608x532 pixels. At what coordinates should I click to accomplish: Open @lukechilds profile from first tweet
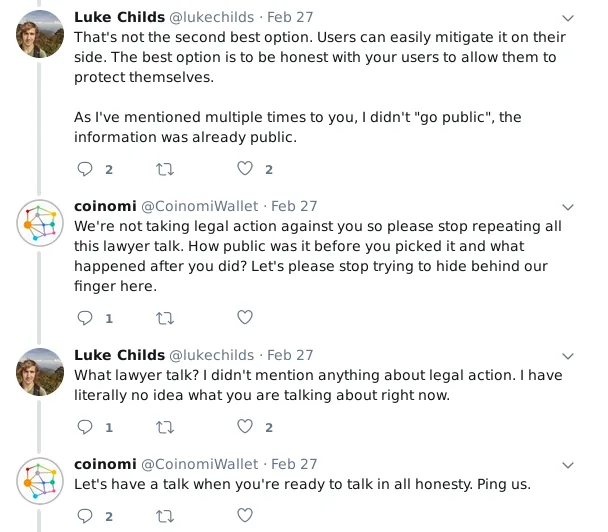tap(212, 17)
